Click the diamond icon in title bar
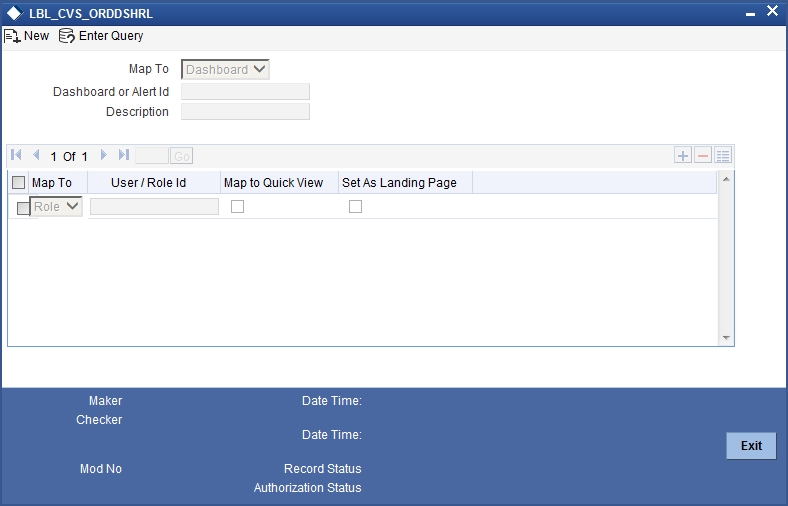This screenshot has width=788, height=506. click(x=15, y=14)
